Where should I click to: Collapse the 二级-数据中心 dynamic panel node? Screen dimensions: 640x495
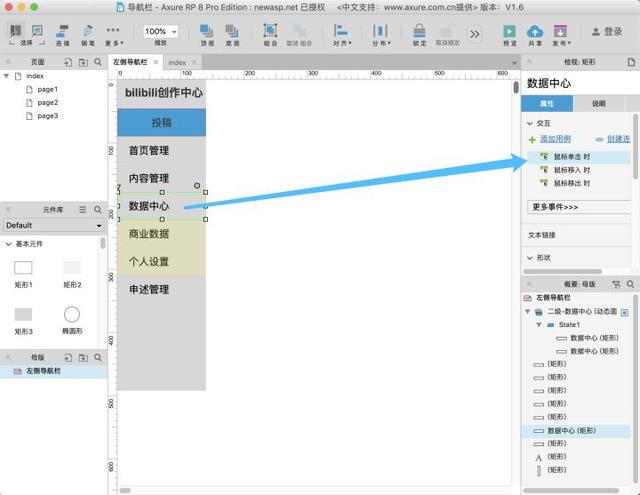pos(527,311)
